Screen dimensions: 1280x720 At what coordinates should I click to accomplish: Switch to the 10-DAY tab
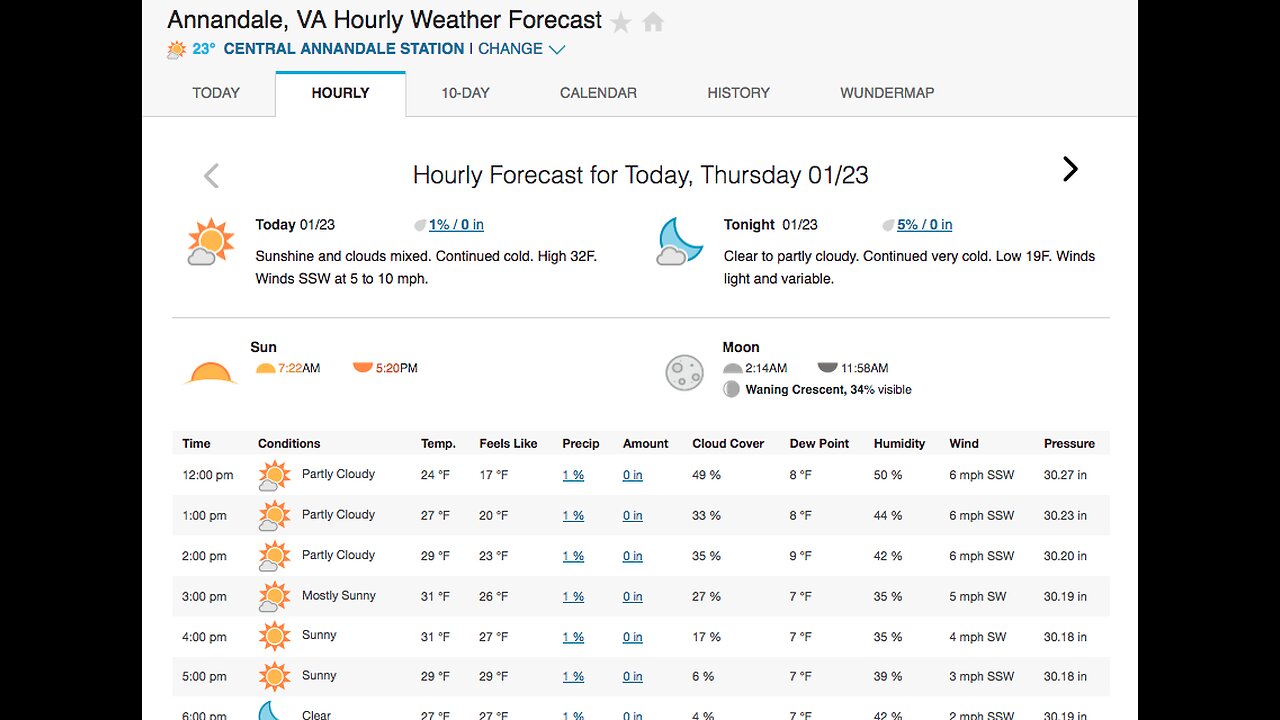coord(465,93)
